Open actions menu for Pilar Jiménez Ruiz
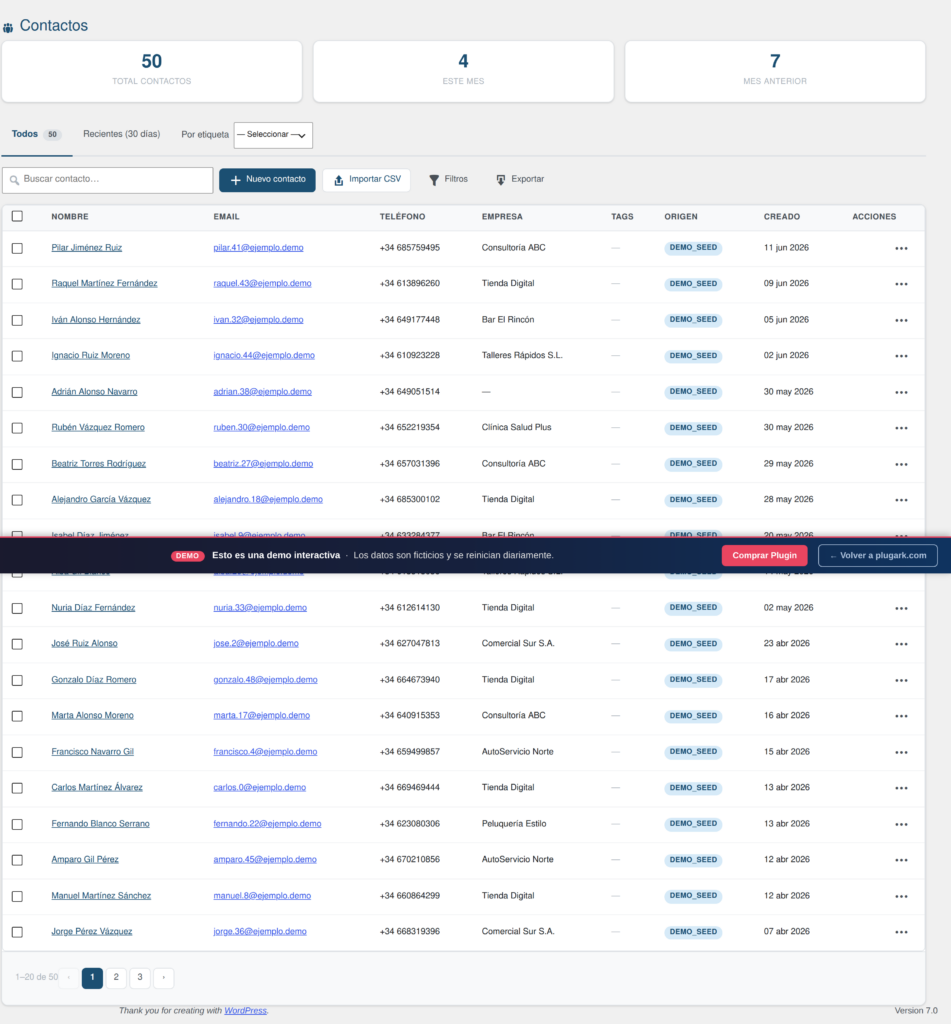 pyautogui.click(x=901, y=248)
